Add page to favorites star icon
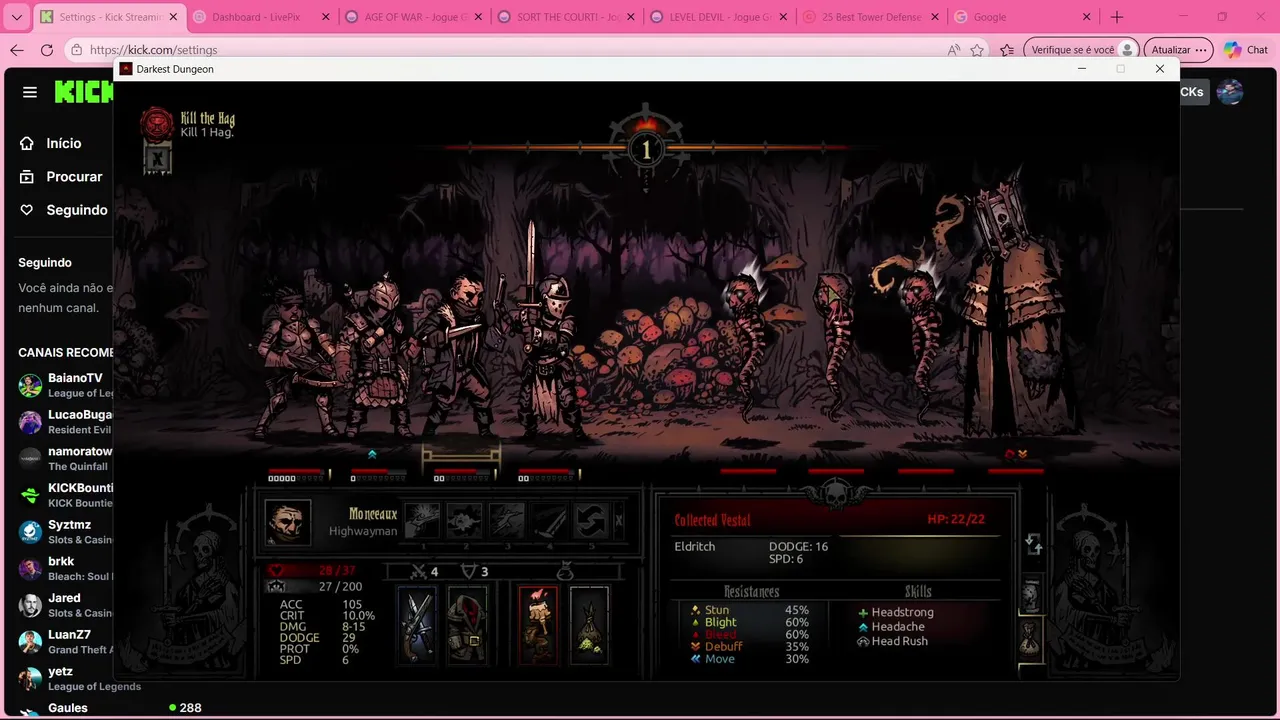The width and height of the screenshot is (1280, 720). click(977, 50)
